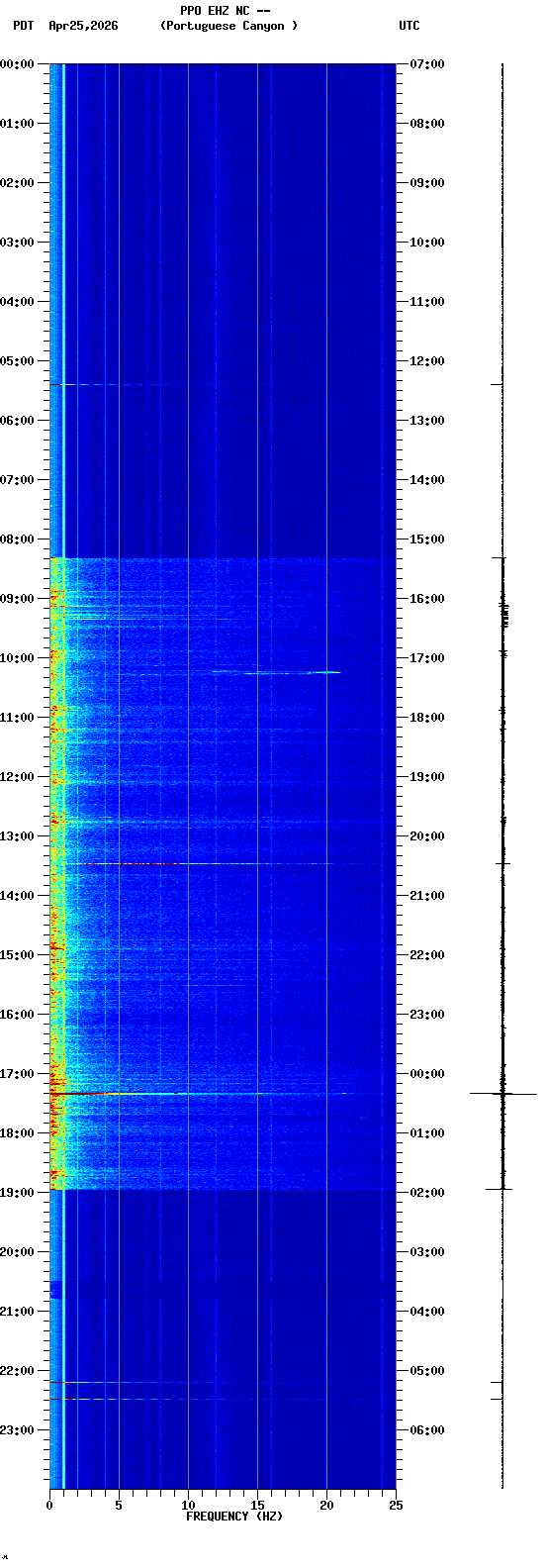546x1568 pixels.
Task: Click the UTC axis label '02:00'
Action: click(427, 1193)
